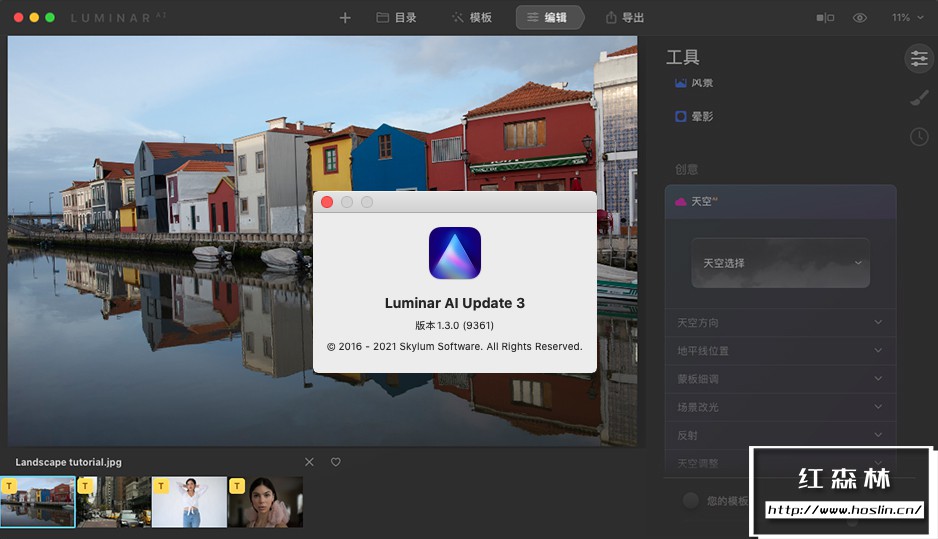Screen dimensions: 938x539
Task: Switch to the 模板 templates tab
Action: click(471, 18)
